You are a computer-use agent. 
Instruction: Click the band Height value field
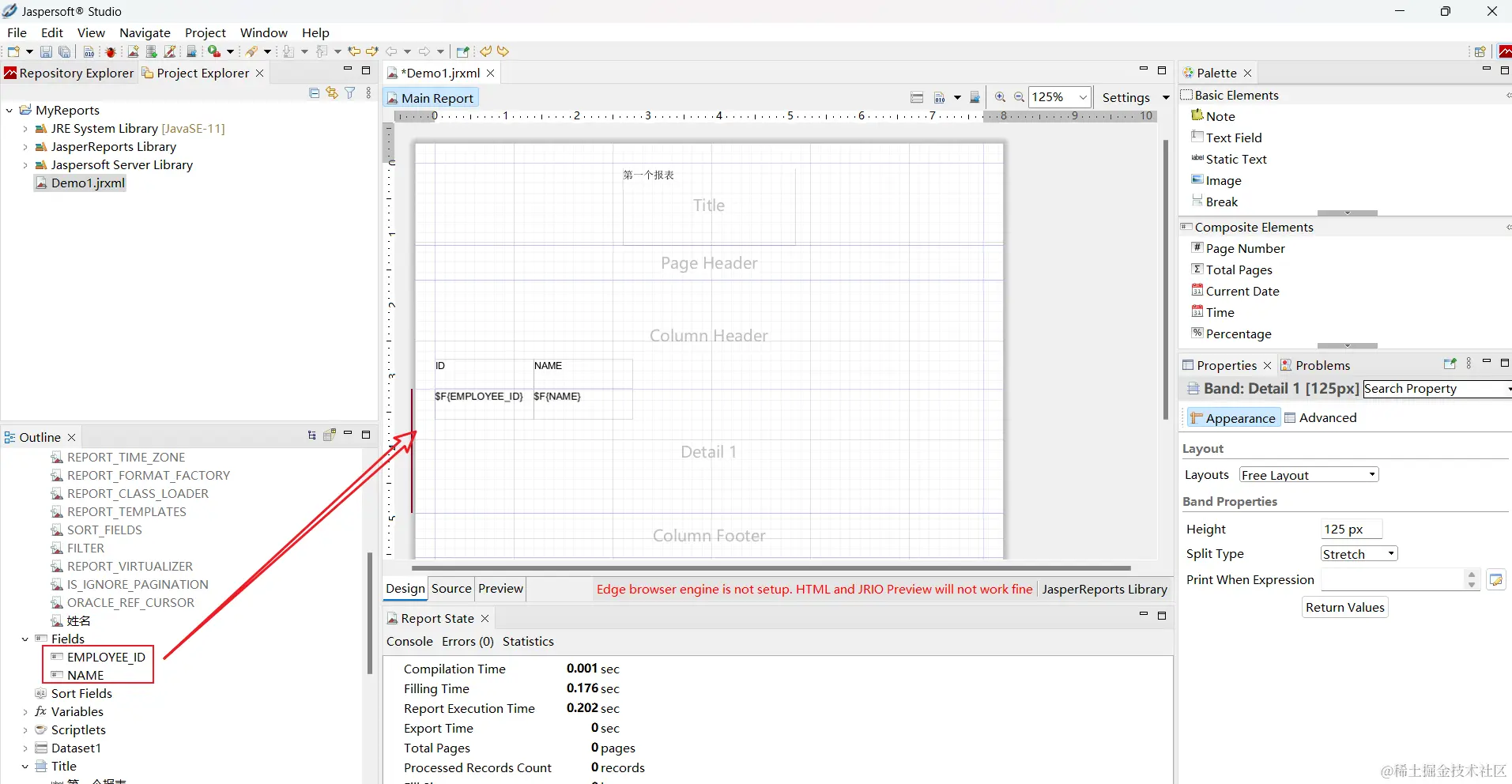coord(1351,529)
